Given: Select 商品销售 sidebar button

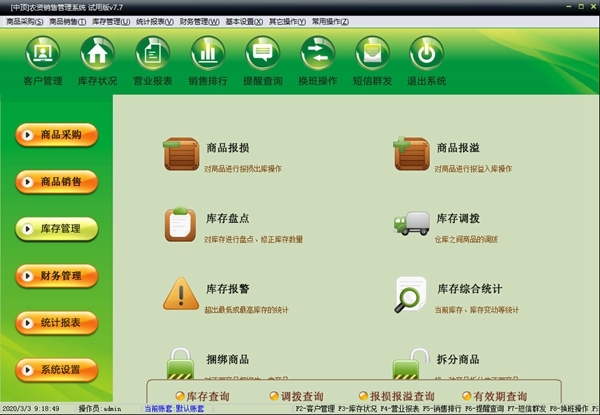Looking at the screenshot, I should click(57, 182).
